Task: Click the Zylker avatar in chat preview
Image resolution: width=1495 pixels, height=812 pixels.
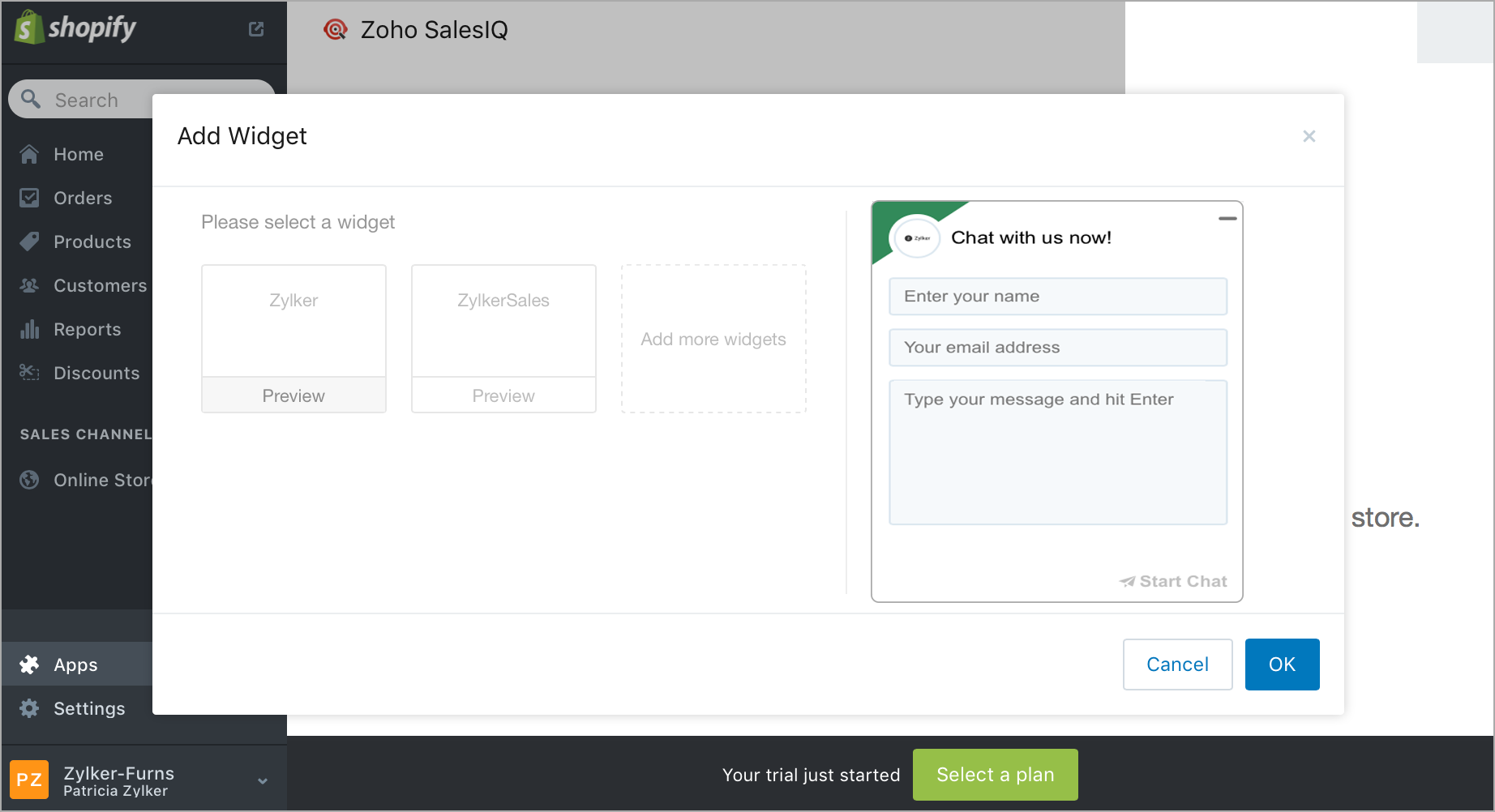Action: pyautogui.click(x=916, y=238)
